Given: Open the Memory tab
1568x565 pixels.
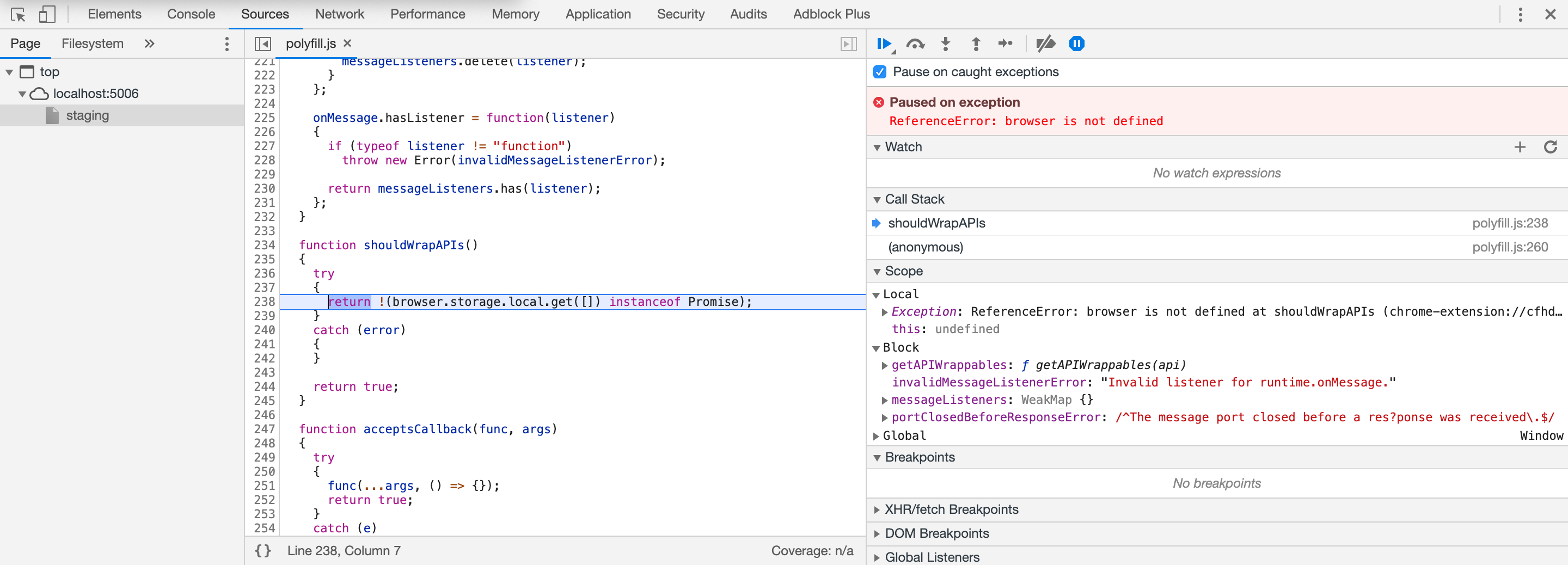Looking at the screenshot, I should [x=515, y=14].
